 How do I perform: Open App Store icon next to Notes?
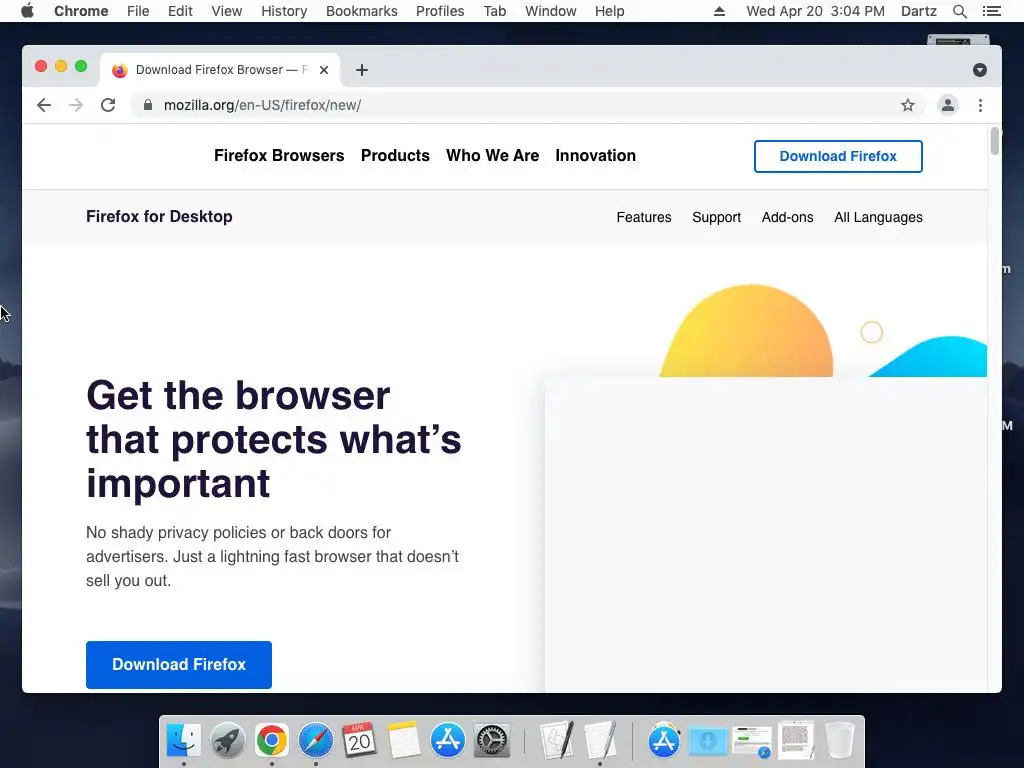pos(447,740)
